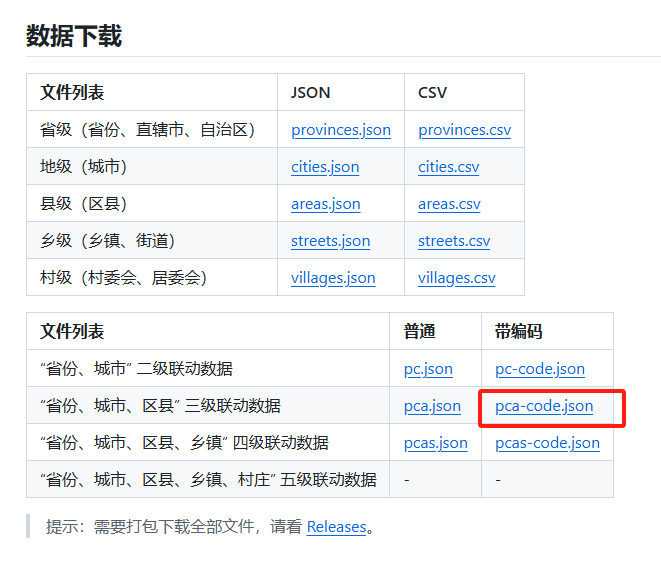Screen dimensions: 661x564
Task: Click the 数据下载 section heading
Action: click(x=74, y=37)
